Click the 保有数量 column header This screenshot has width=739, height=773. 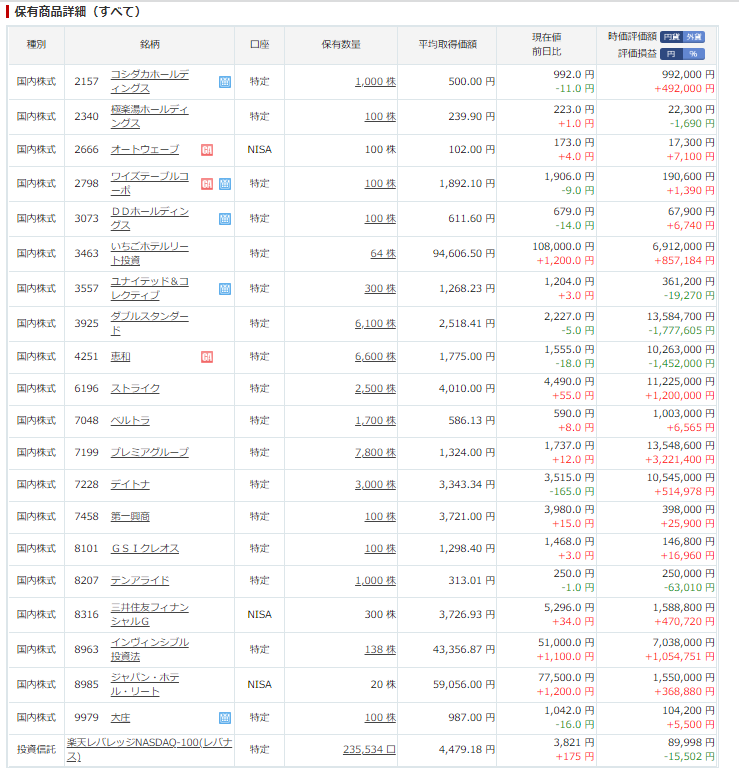click(x=341, y=44)
